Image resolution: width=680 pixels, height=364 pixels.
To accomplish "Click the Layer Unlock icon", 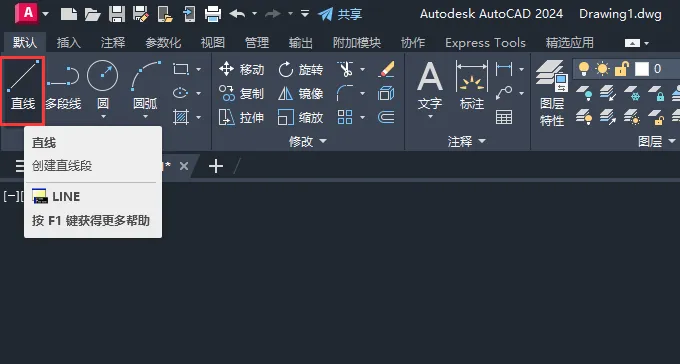I will [656, 117].
